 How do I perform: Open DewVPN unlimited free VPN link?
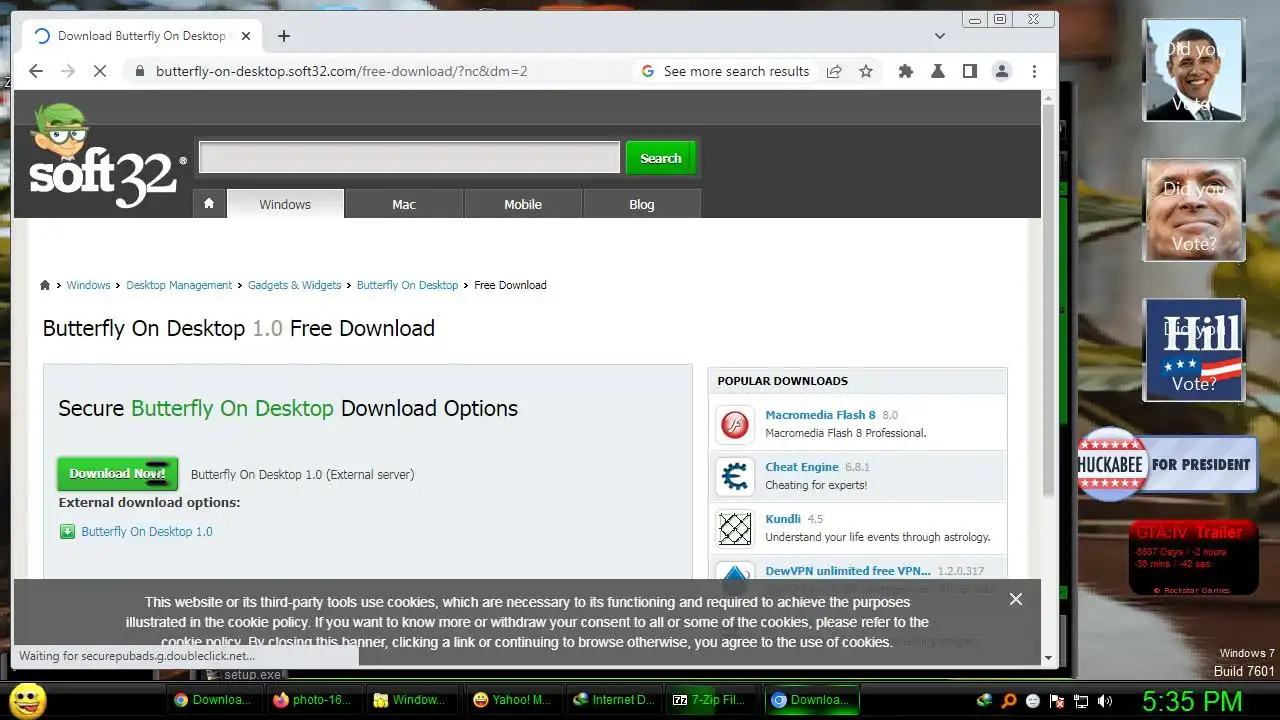coord(848,571)
